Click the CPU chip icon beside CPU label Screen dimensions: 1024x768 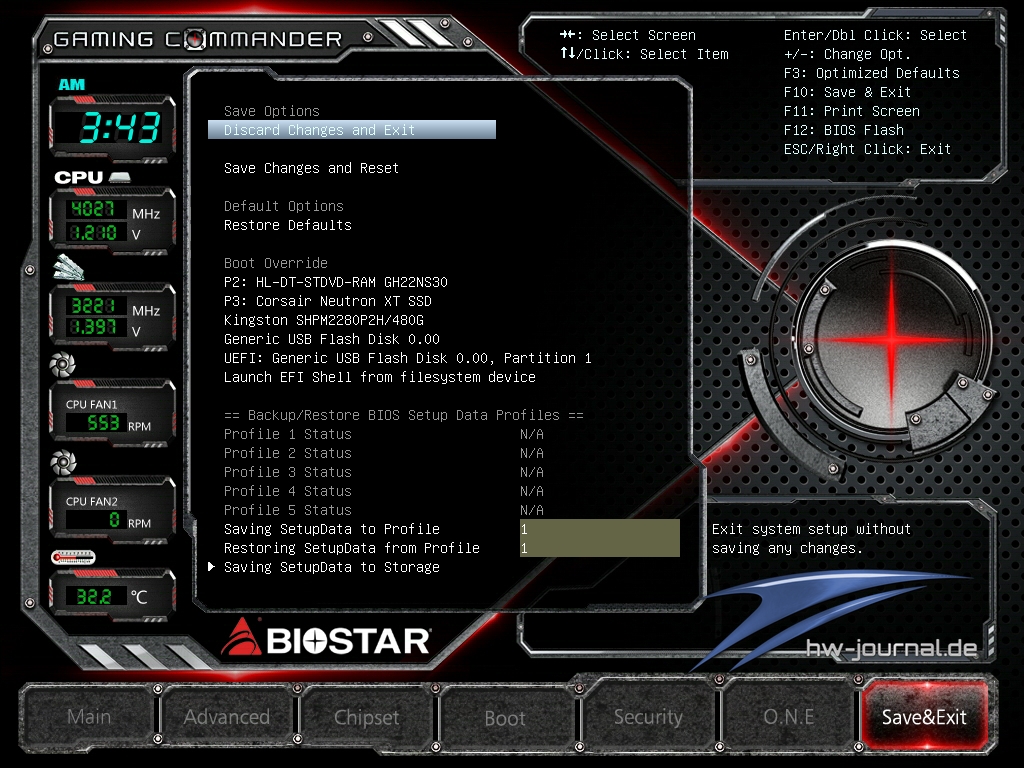pos(120,177)
